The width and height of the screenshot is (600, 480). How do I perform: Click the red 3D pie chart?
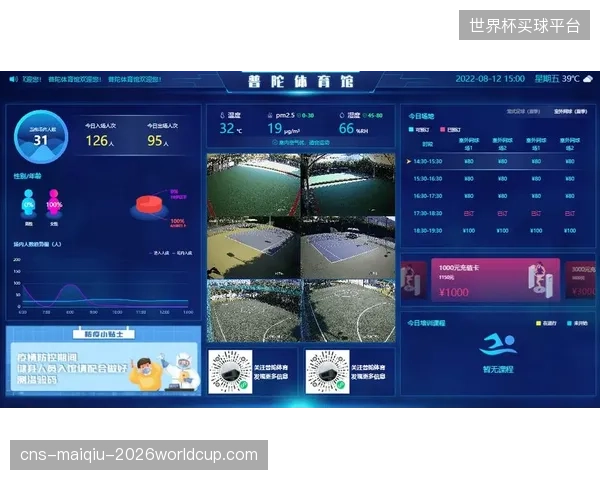[149, 206]
